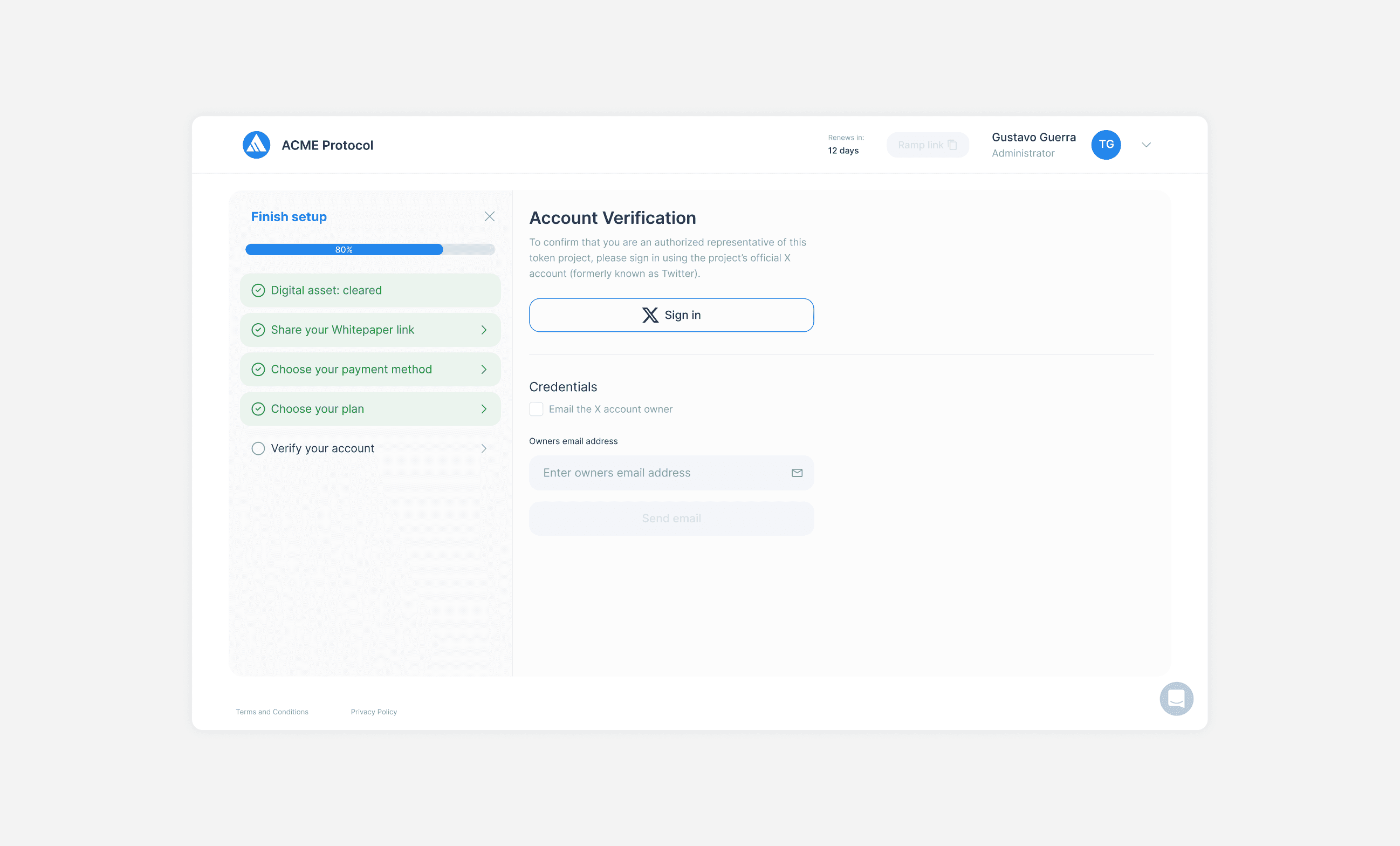
Task: Enable Email the X account owner checkbox
Action: (536, 410)
